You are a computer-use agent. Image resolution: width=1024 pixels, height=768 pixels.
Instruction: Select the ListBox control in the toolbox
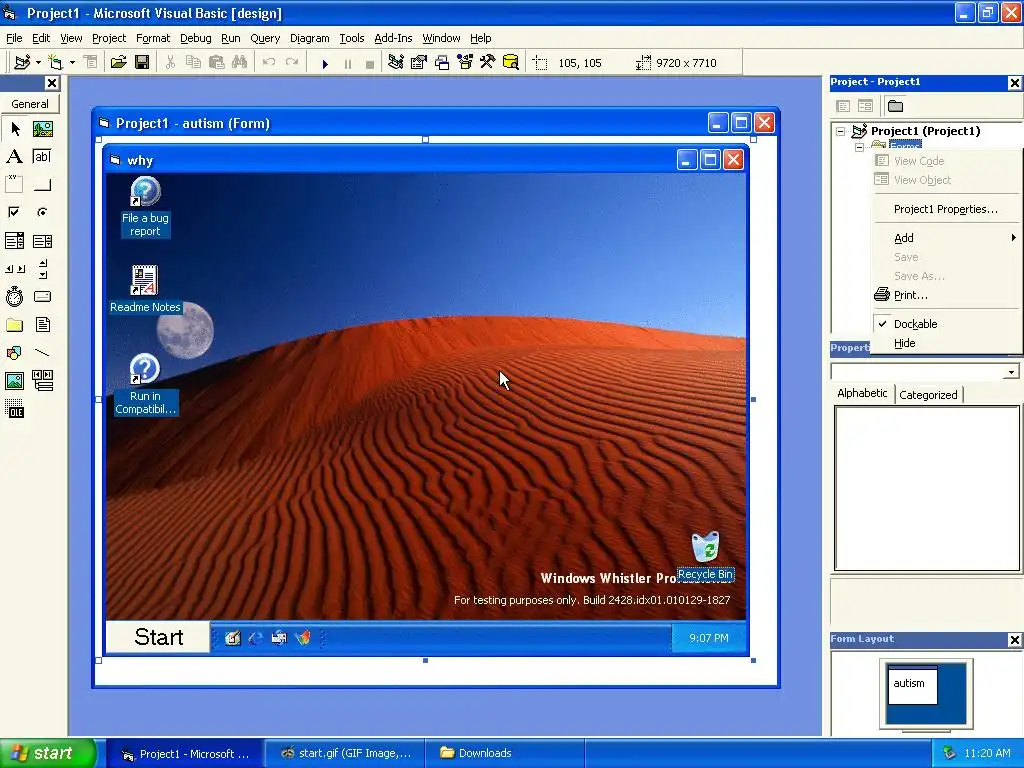coord(42,241)
